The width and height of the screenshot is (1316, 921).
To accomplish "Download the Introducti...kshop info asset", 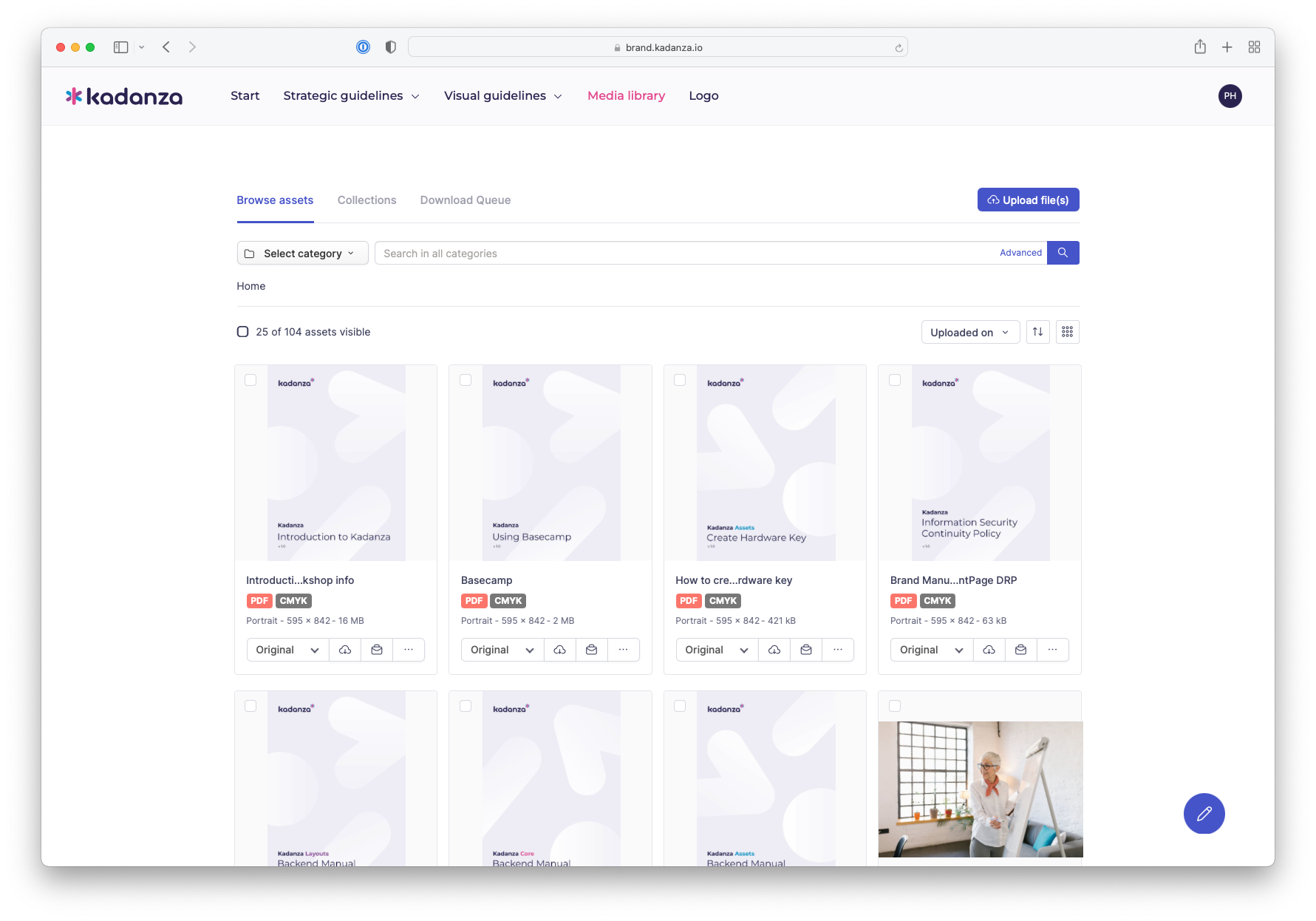I will coord(345,650).
